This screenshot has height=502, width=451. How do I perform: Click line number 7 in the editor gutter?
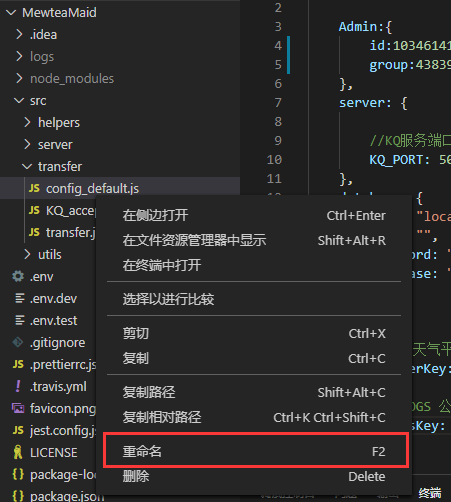(x=278, y=102)
